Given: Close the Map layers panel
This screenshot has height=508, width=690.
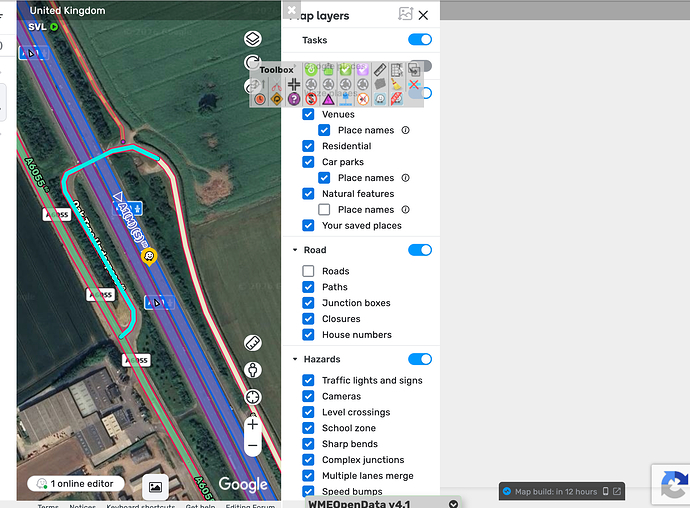Looking at the screenshot, I should pyautogui.click(x=423, y=15).
